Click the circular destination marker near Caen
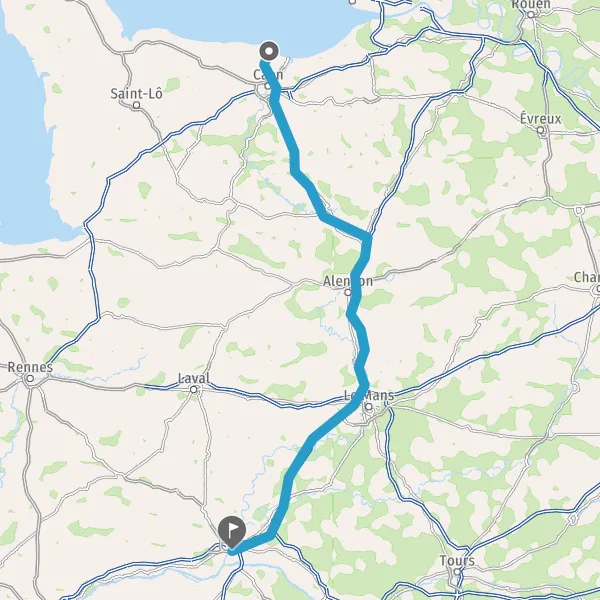Screen dimensions: 600x600 [x=269, y=51]
